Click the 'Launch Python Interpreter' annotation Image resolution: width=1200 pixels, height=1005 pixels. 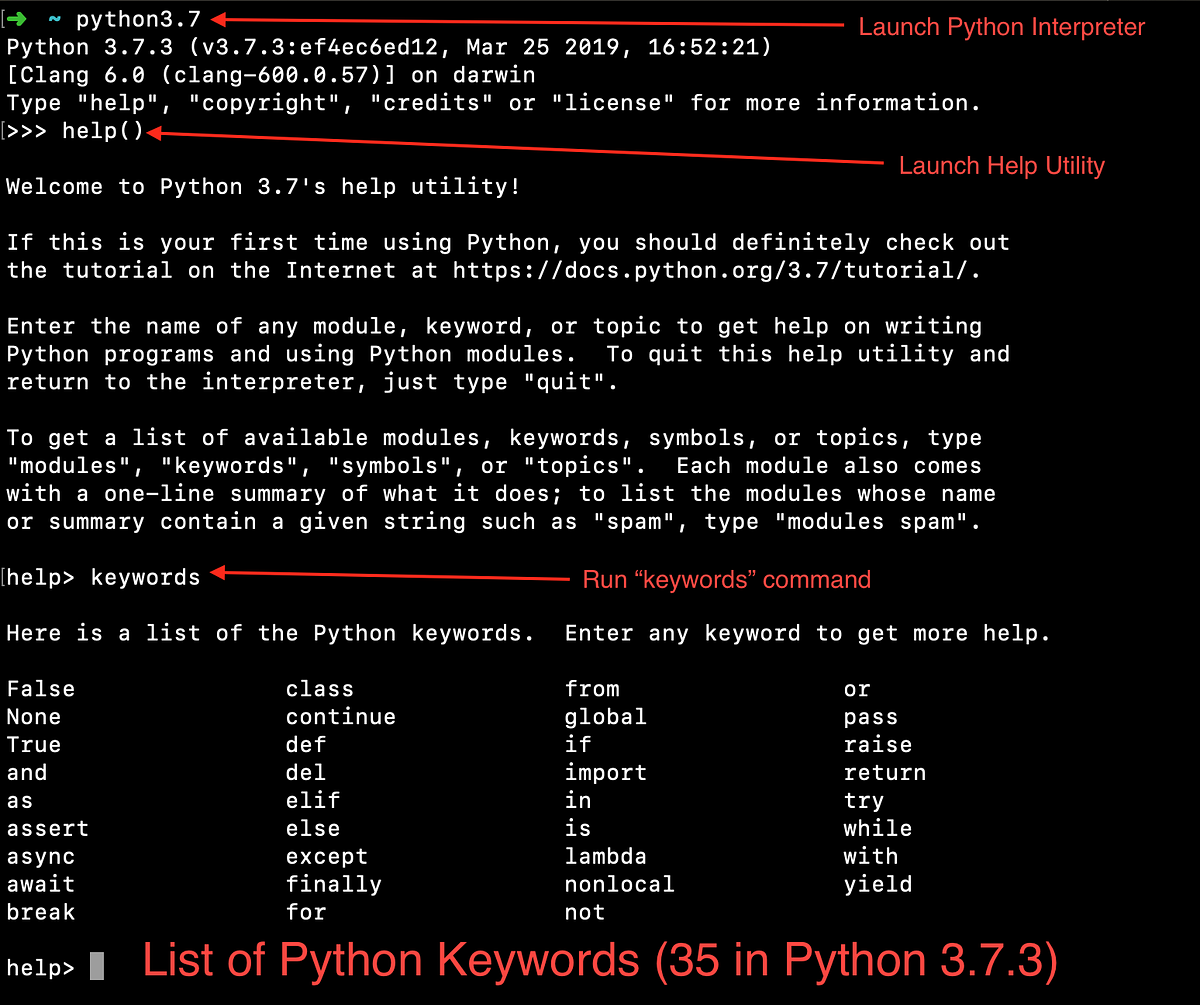click(x=1001, y=27)
